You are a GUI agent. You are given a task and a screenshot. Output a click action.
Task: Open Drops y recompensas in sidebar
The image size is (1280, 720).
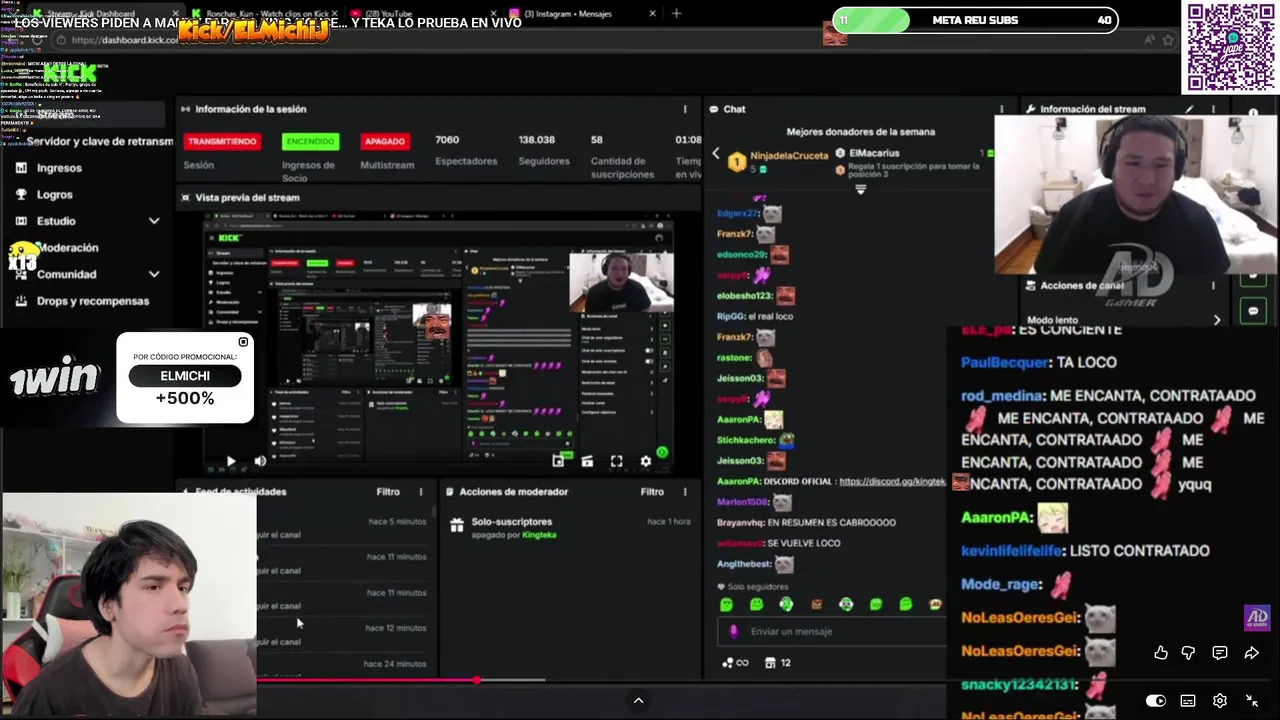(92, 301)
